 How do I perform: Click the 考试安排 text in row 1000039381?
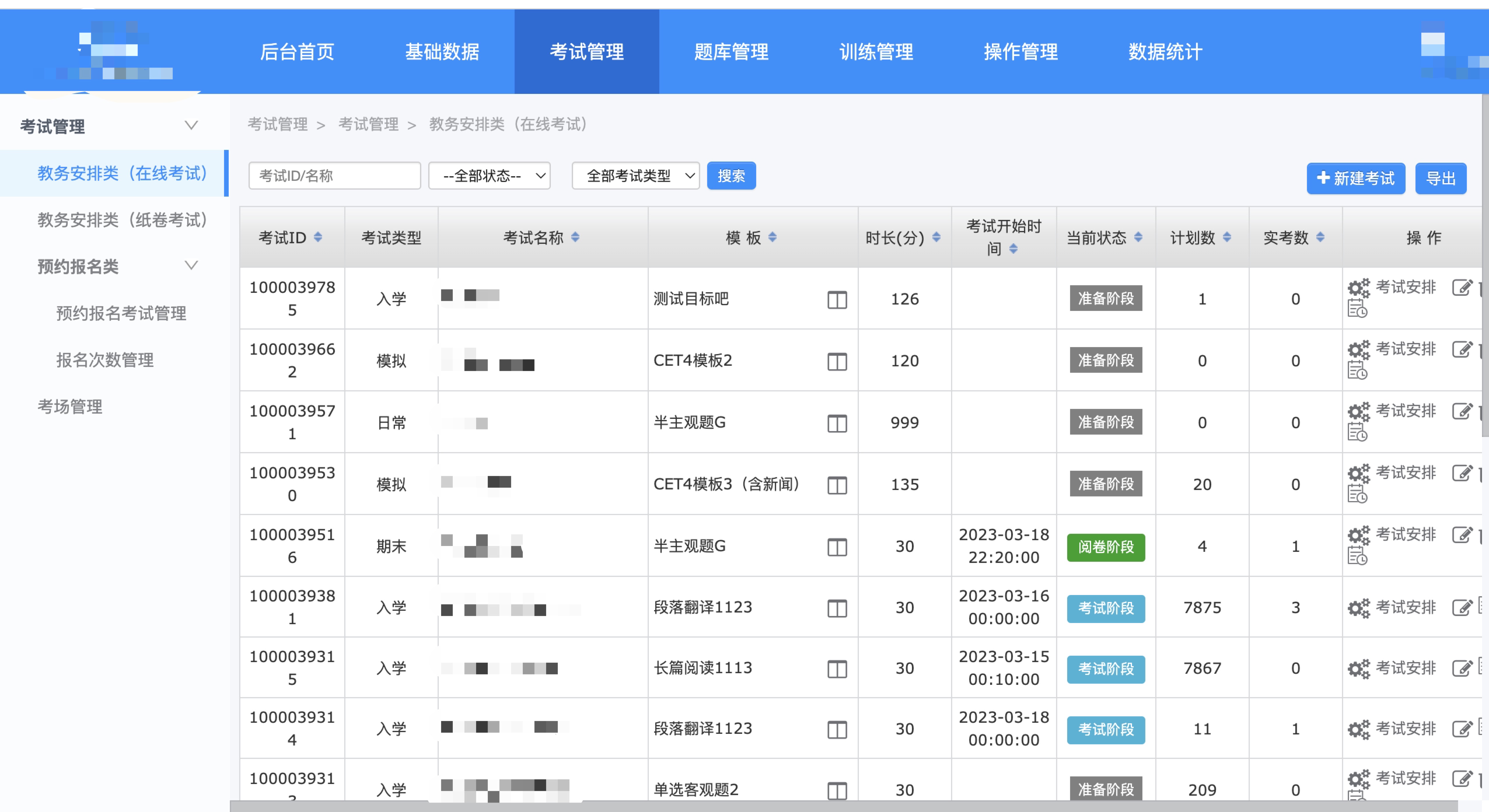click(1406, 608)
